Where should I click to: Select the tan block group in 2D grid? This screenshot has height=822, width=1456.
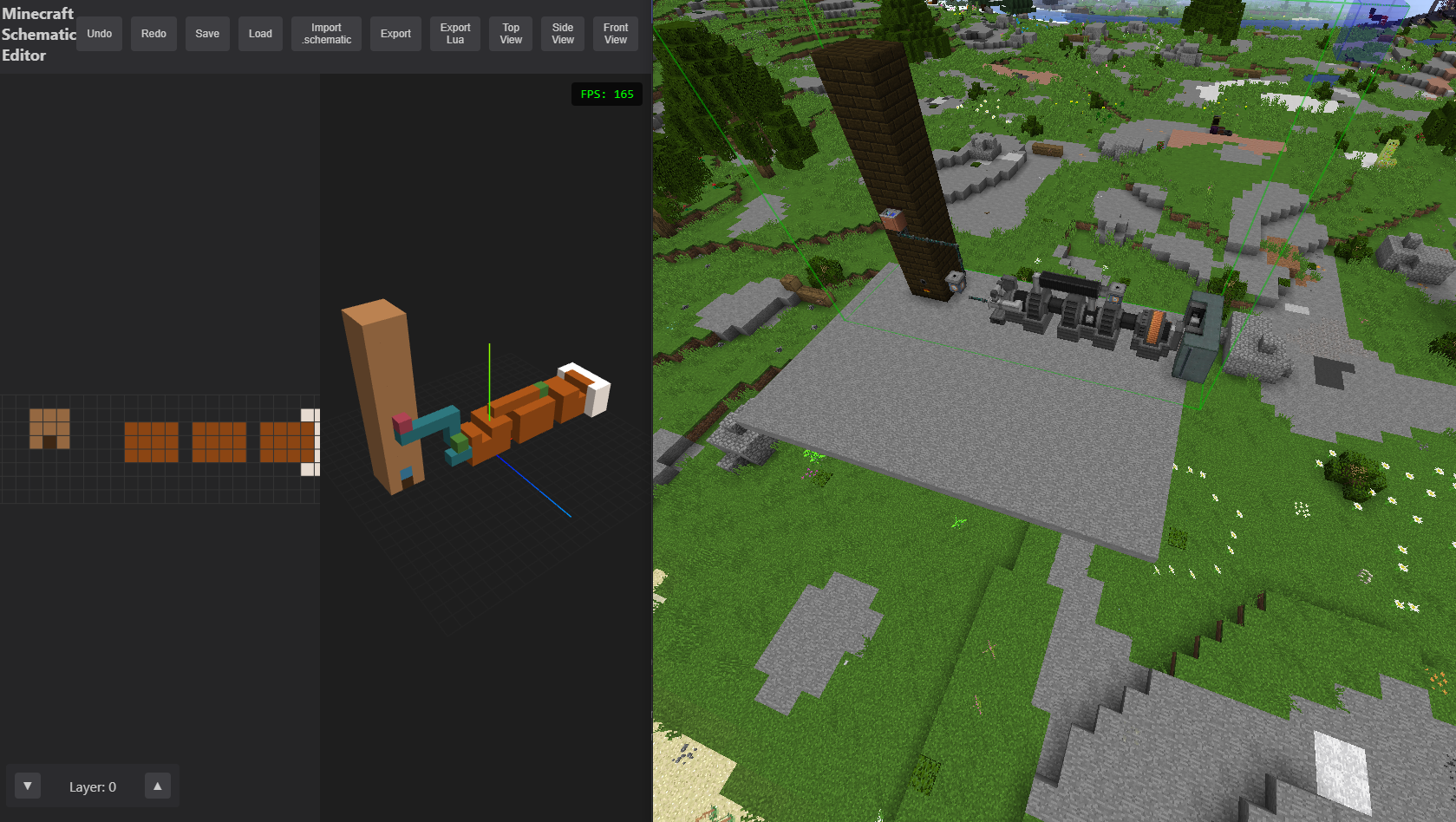pyautogui.click(x=49, y=428)
